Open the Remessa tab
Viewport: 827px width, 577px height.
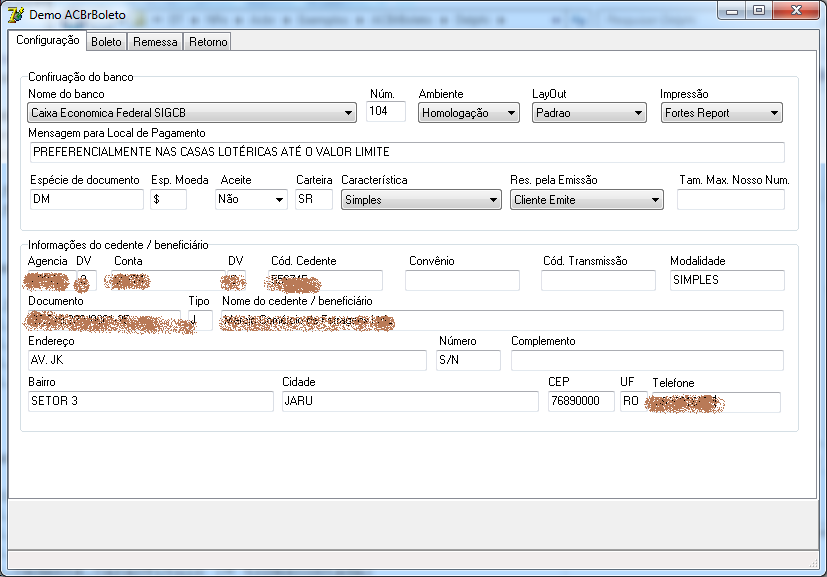[155, 42]
